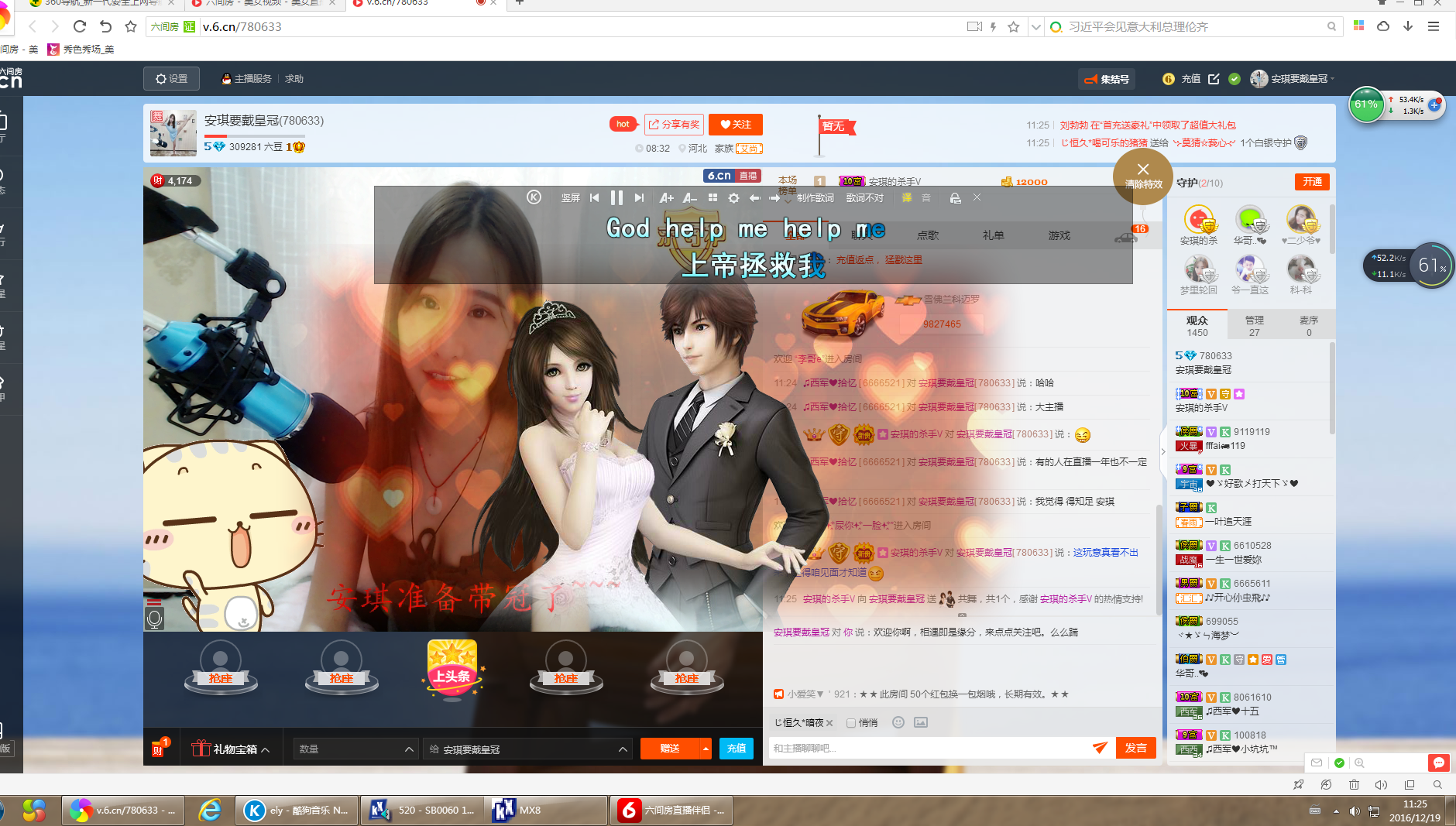Click the 分享有奖 share button
1456x826 pixels.
[x=674, y=125]
